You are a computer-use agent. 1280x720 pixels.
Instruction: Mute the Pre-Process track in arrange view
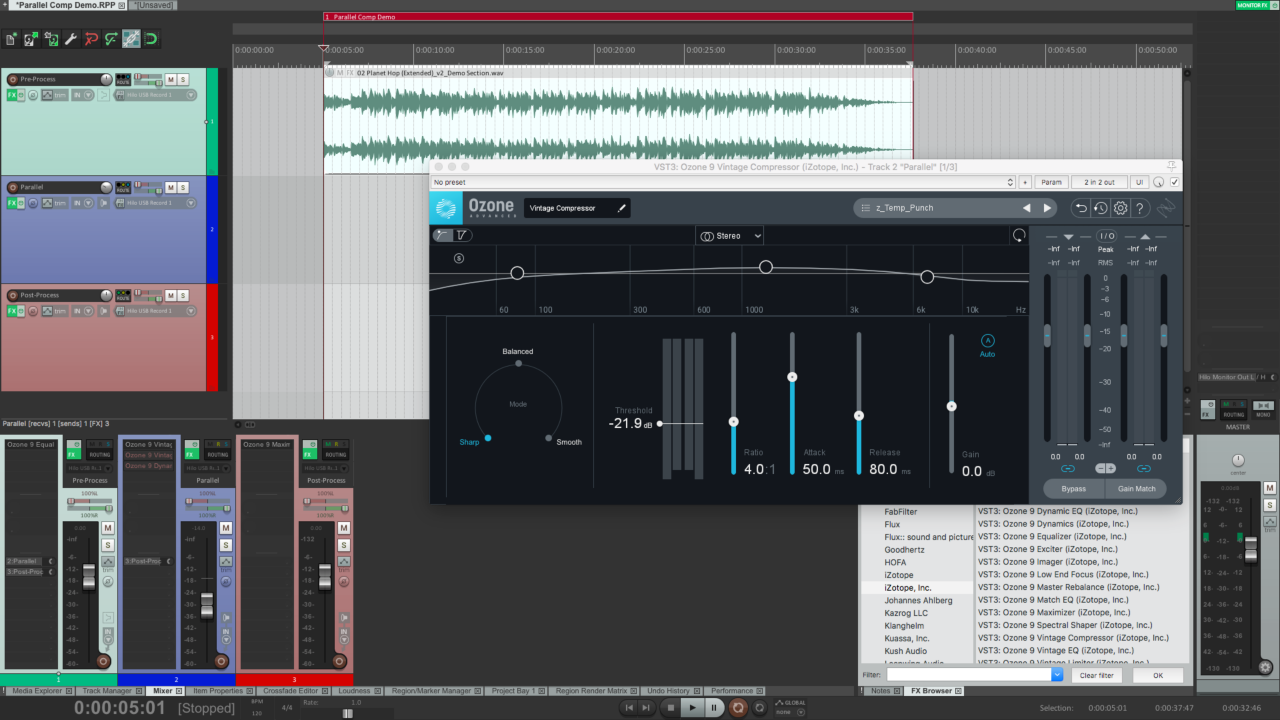170,79
